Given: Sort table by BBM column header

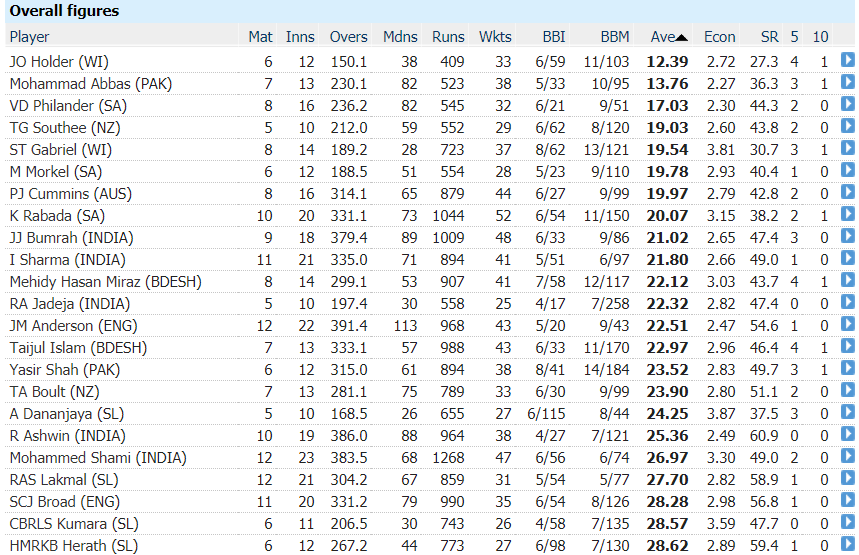Looking at the screenshot, I should tap(615, 37).
